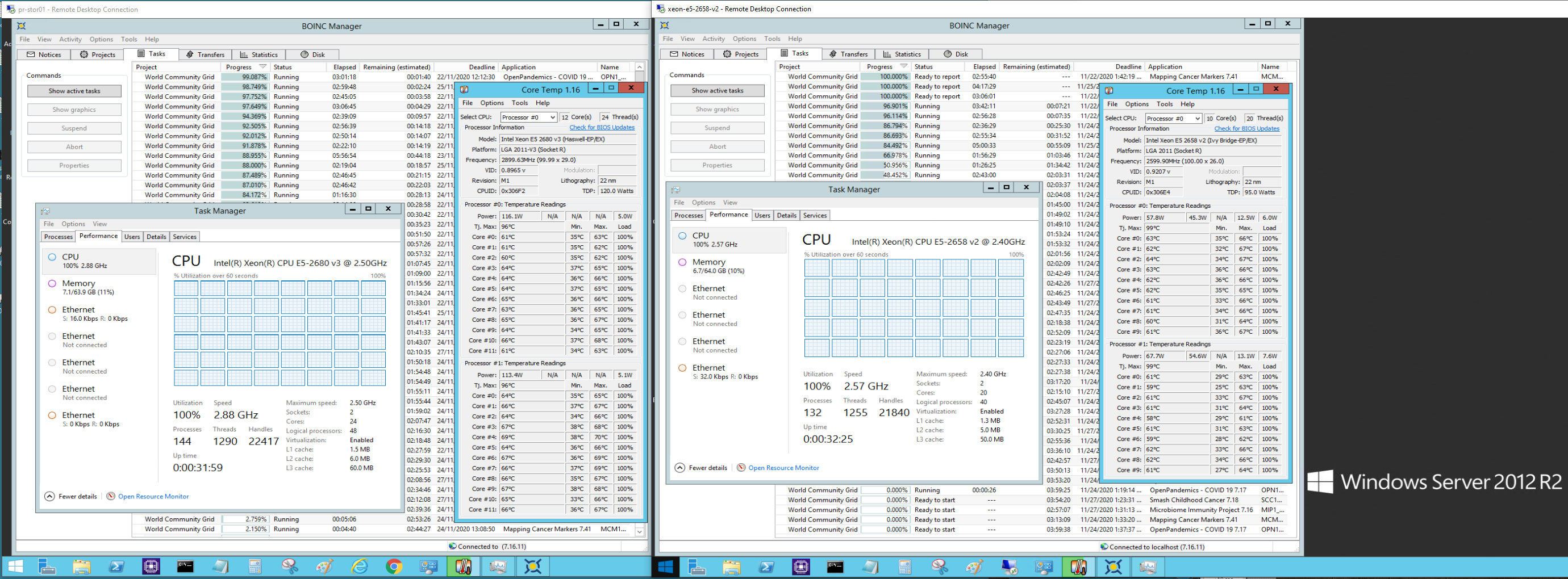Click scroll-up arrow of pr-stor01 BOINC task list
The width and height of the screenshot is (1568, 579).
point(640,67)
